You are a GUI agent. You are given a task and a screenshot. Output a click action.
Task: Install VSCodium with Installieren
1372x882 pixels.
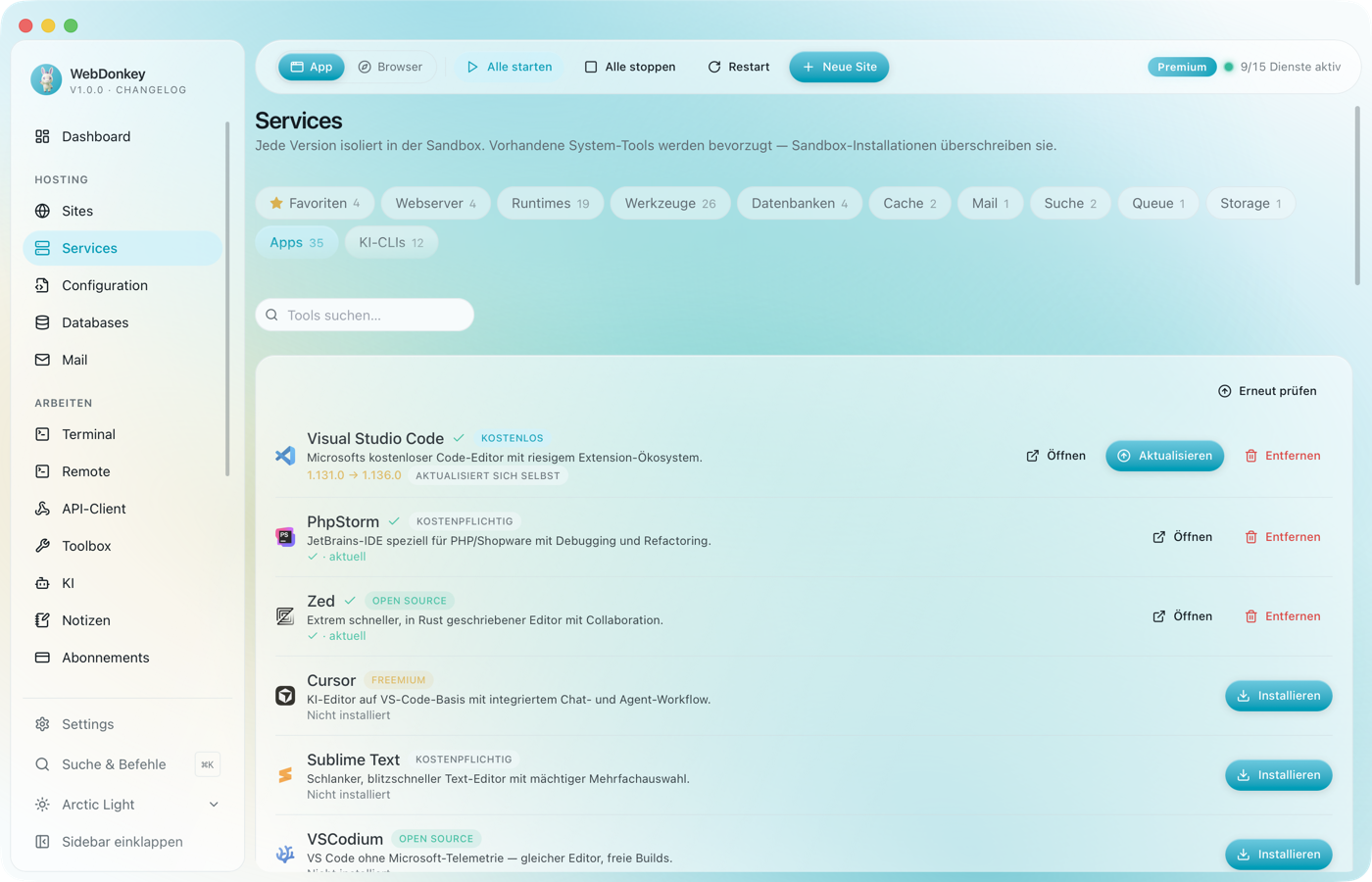coord(1279,855)
